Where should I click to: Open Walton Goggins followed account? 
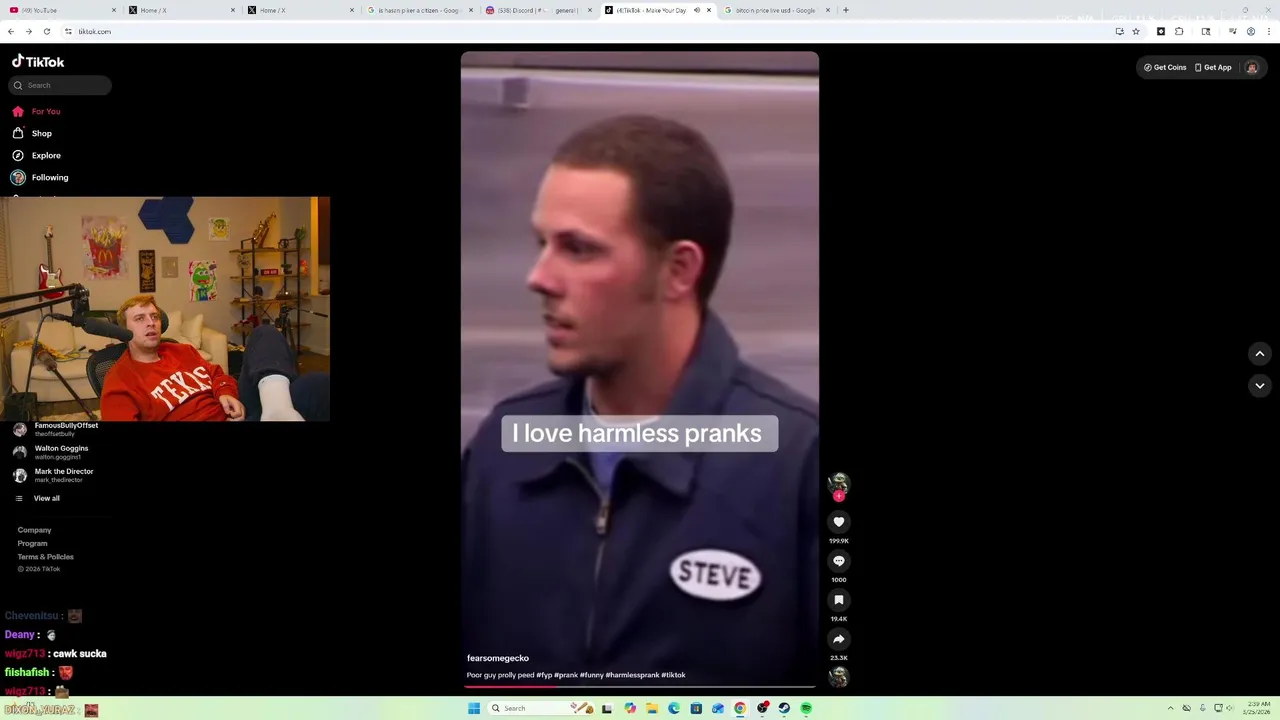click(51, 452)
